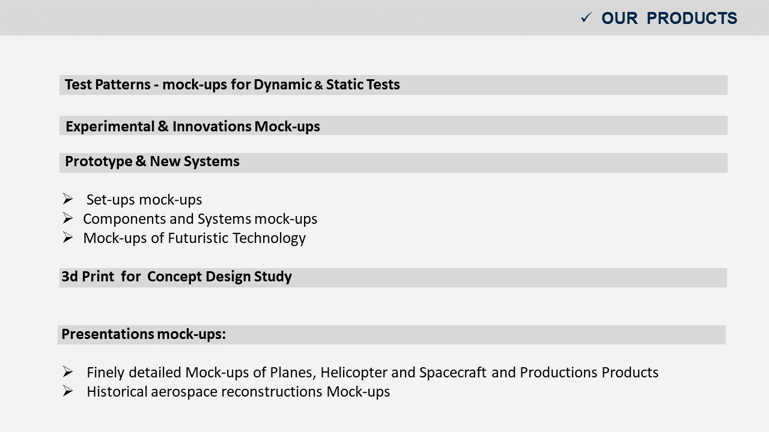
Task: Click the ampersand in Dynamic & Static Tests
Action: 319,85
